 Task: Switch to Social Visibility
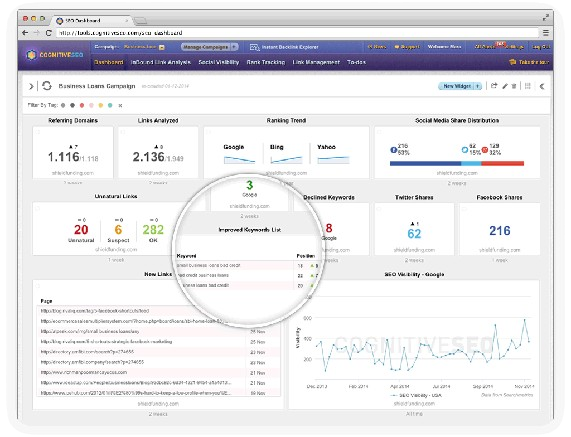(218, 62)
